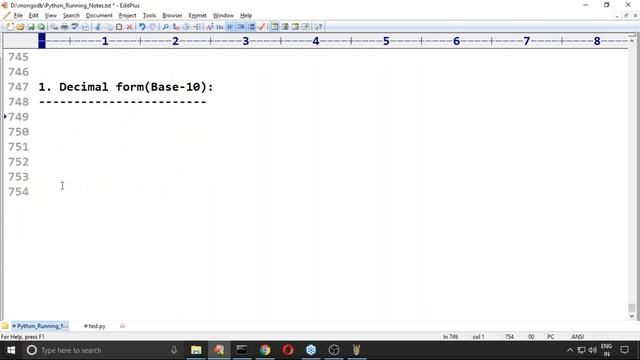Click the context help arrow-question icon
Viewport: 640px width, 360px height.
tap(318, 27)
